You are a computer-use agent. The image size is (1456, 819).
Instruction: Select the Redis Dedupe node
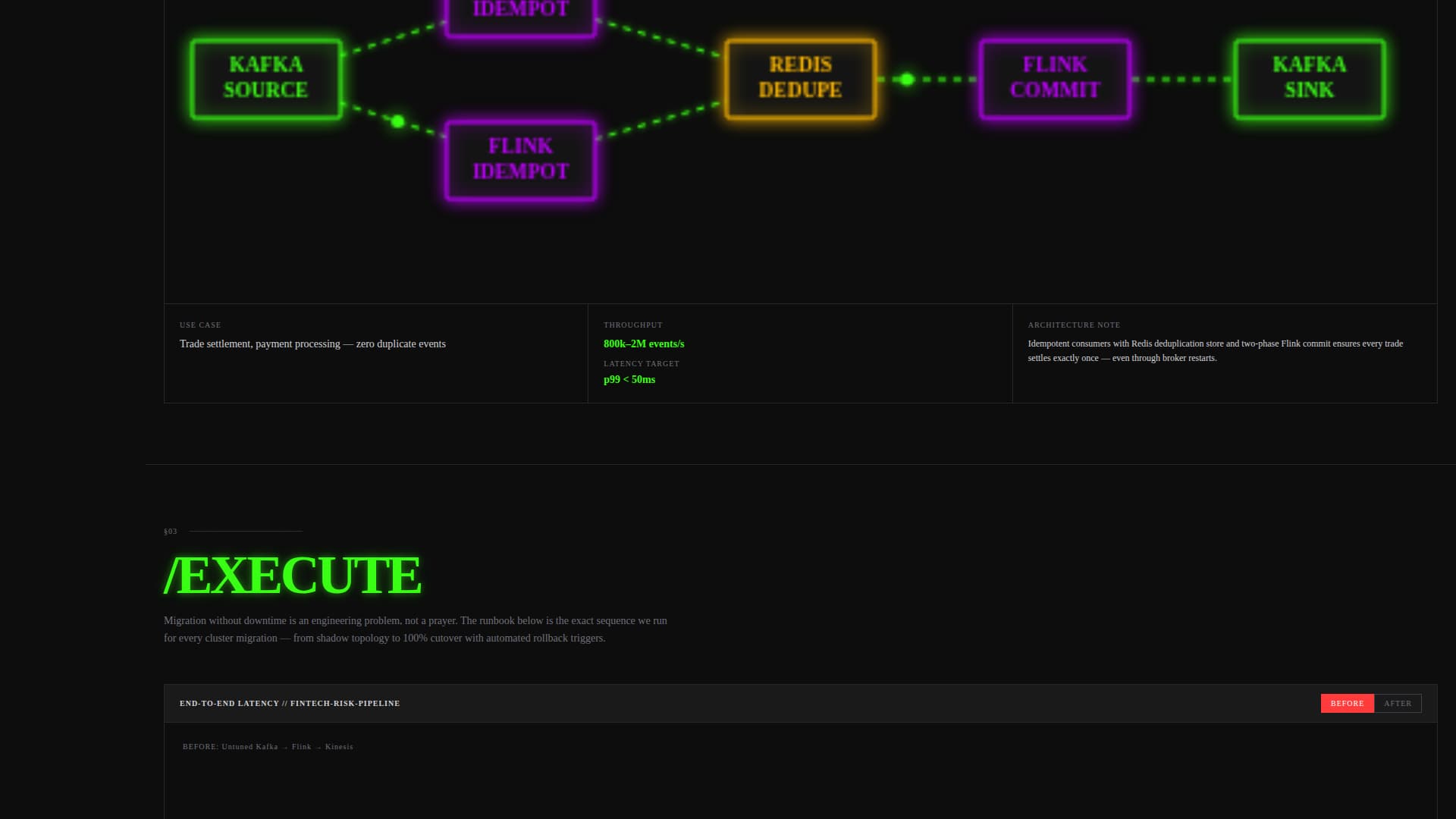(x=799, y=77)
